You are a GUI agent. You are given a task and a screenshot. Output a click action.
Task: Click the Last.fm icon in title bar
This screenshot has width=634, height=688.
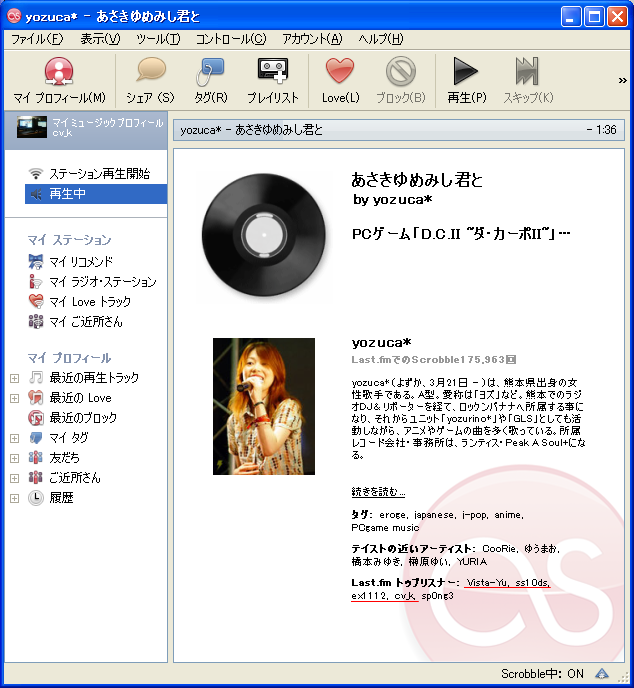(14, 16)
